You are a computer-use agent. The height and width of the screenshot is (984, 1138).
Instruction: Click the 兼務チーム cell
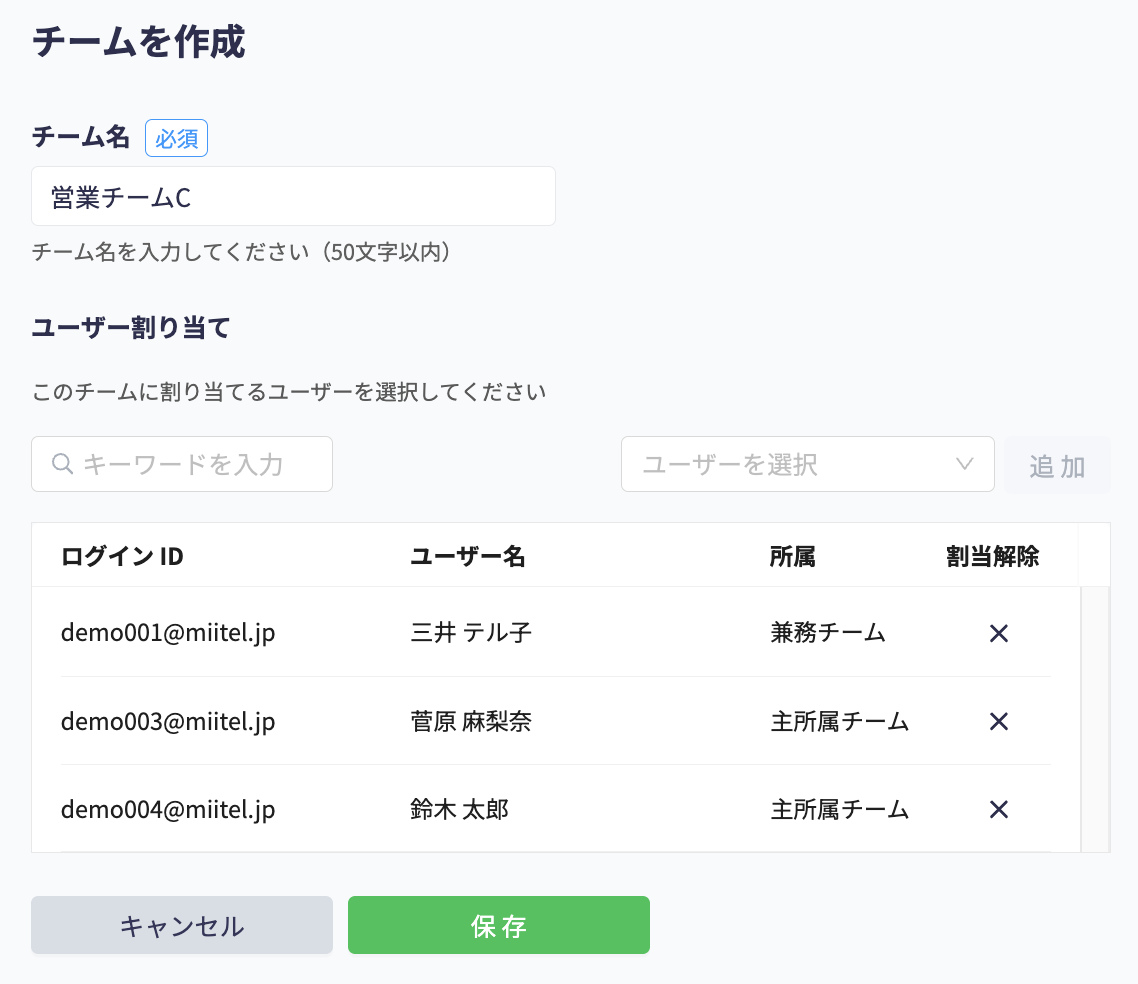tap(827, 633)
